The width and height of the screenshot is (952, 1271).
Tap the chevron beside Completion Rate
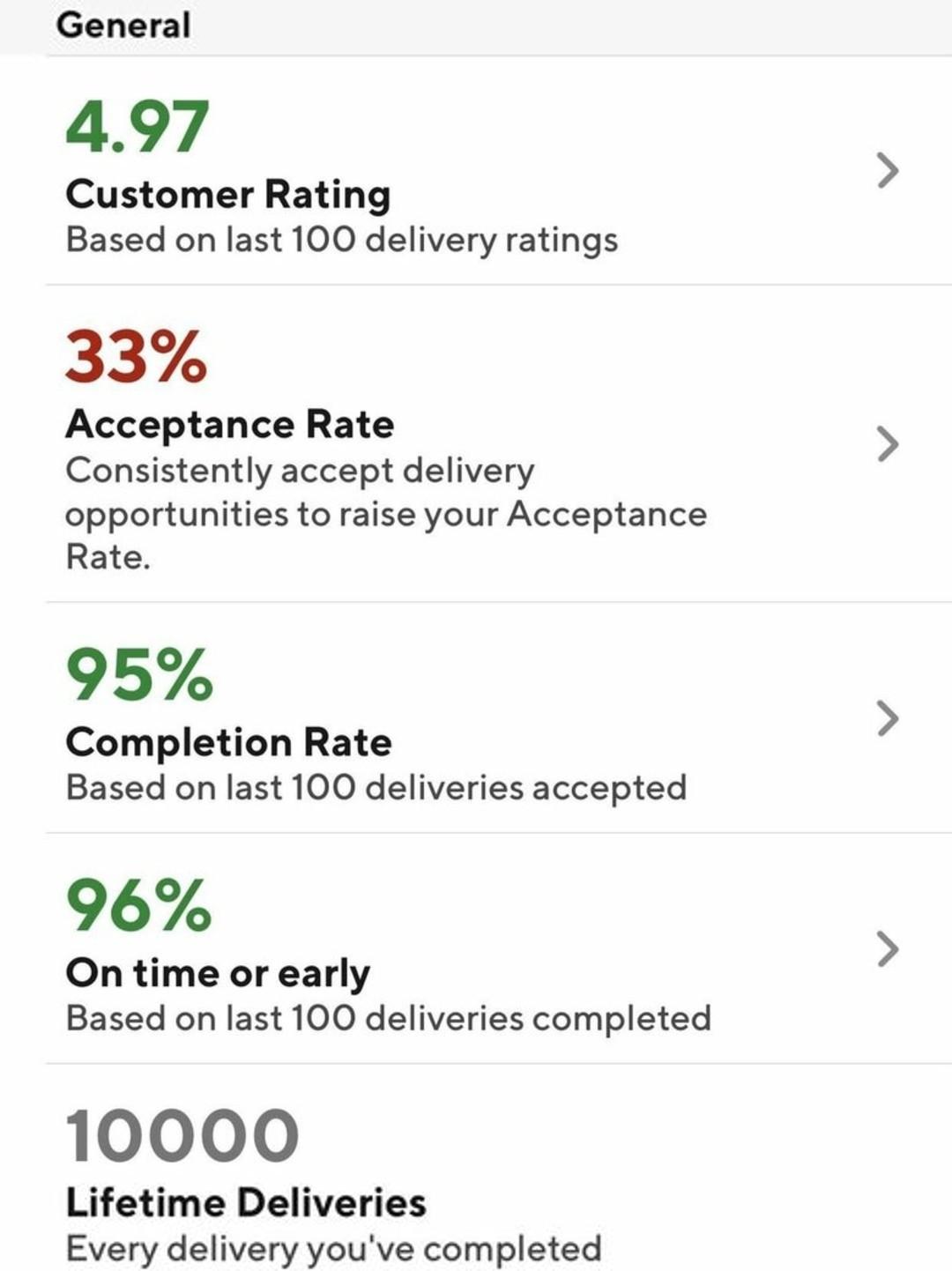pos(888,717)
